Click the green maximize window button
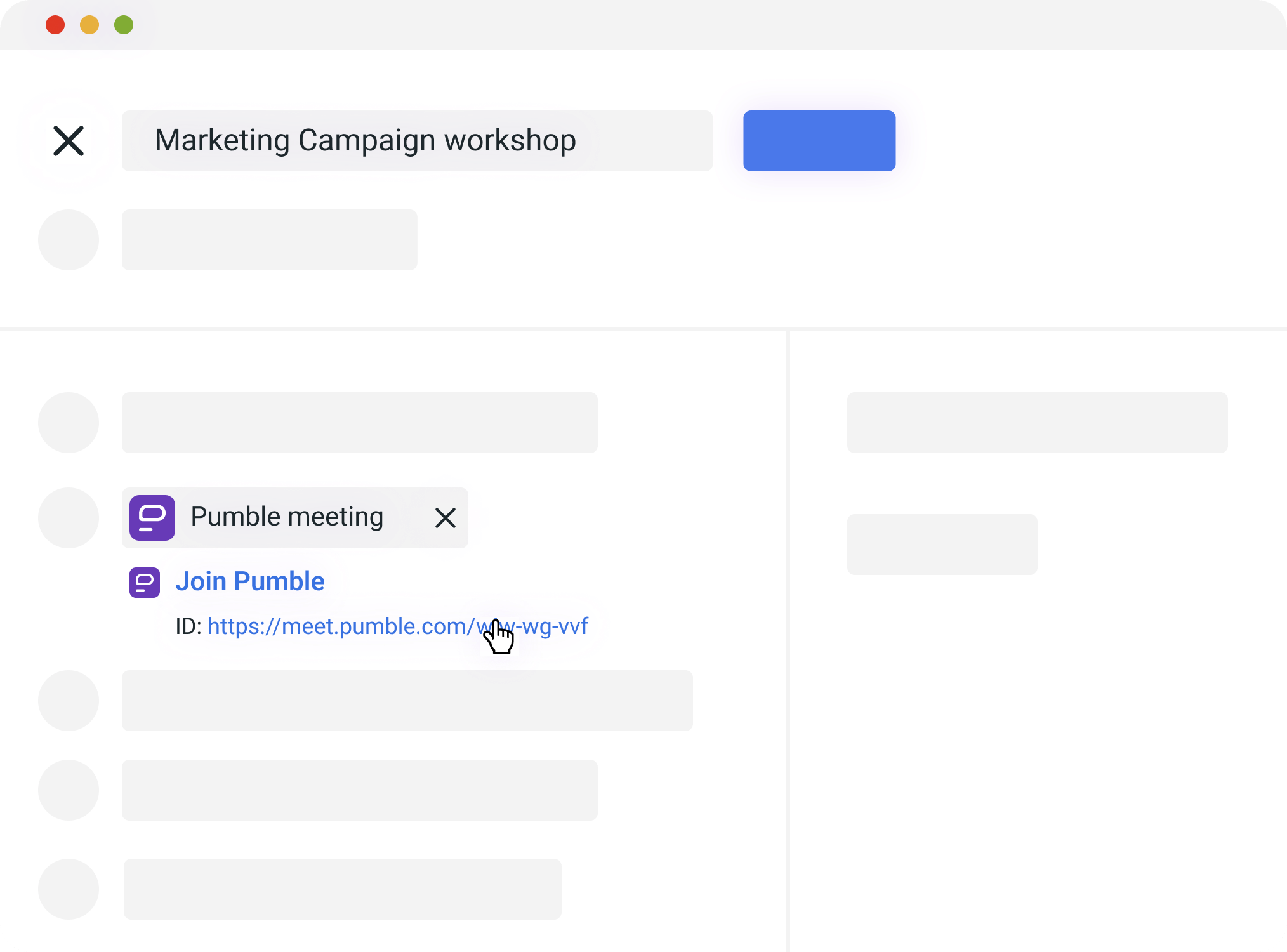This screenshot has height=952, width=1287. 124,25
